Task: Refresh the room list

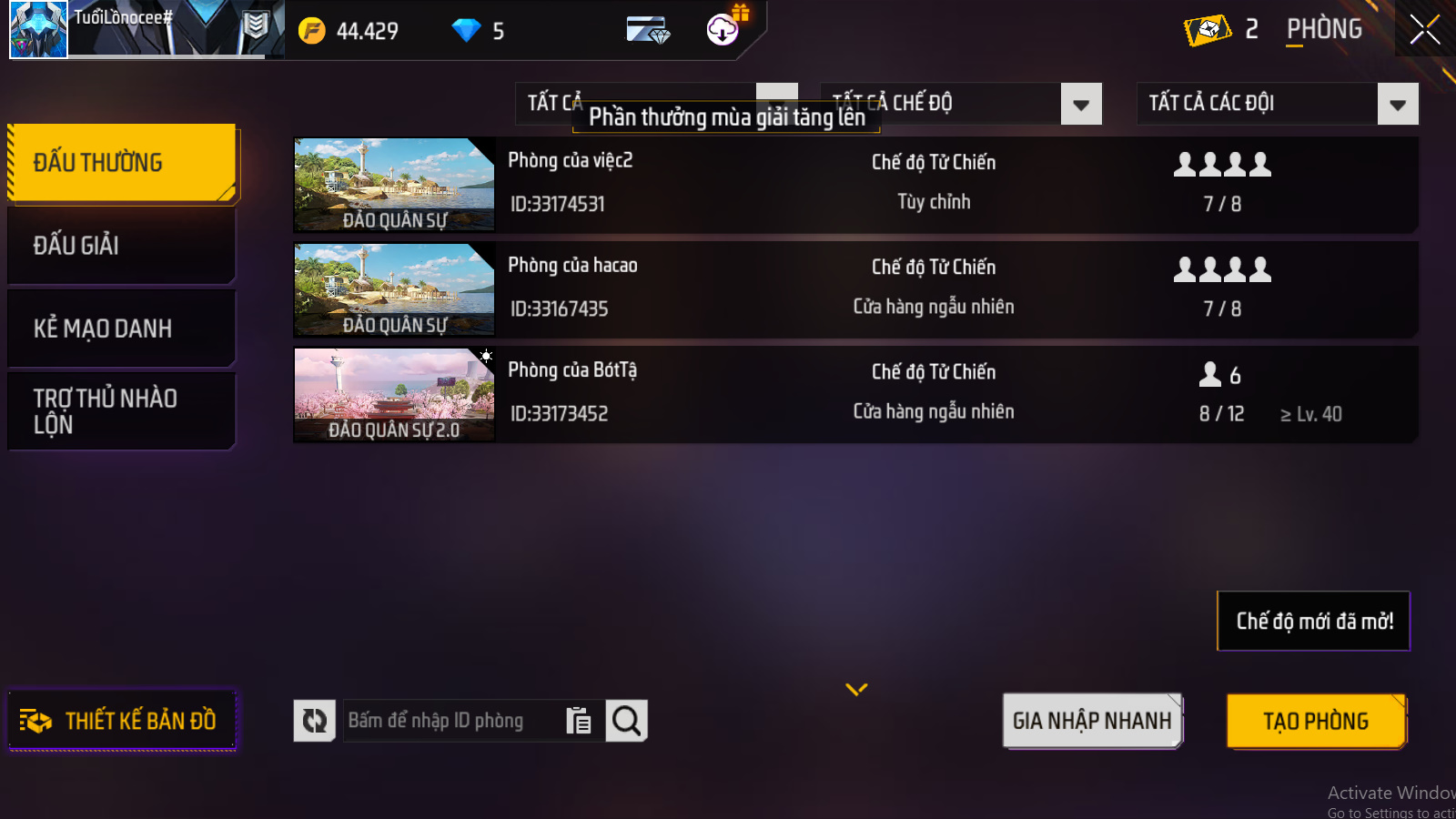Action: tap(315, 721)
